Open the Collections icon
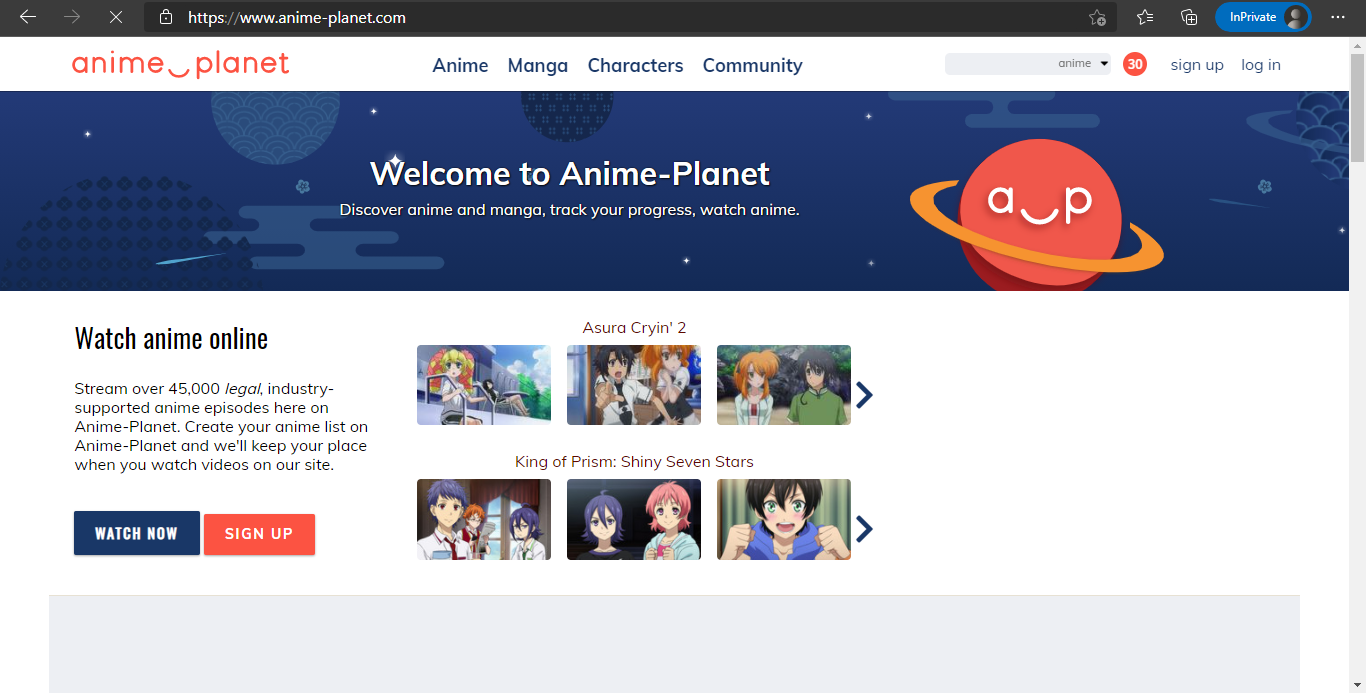 pos(1189,17)
